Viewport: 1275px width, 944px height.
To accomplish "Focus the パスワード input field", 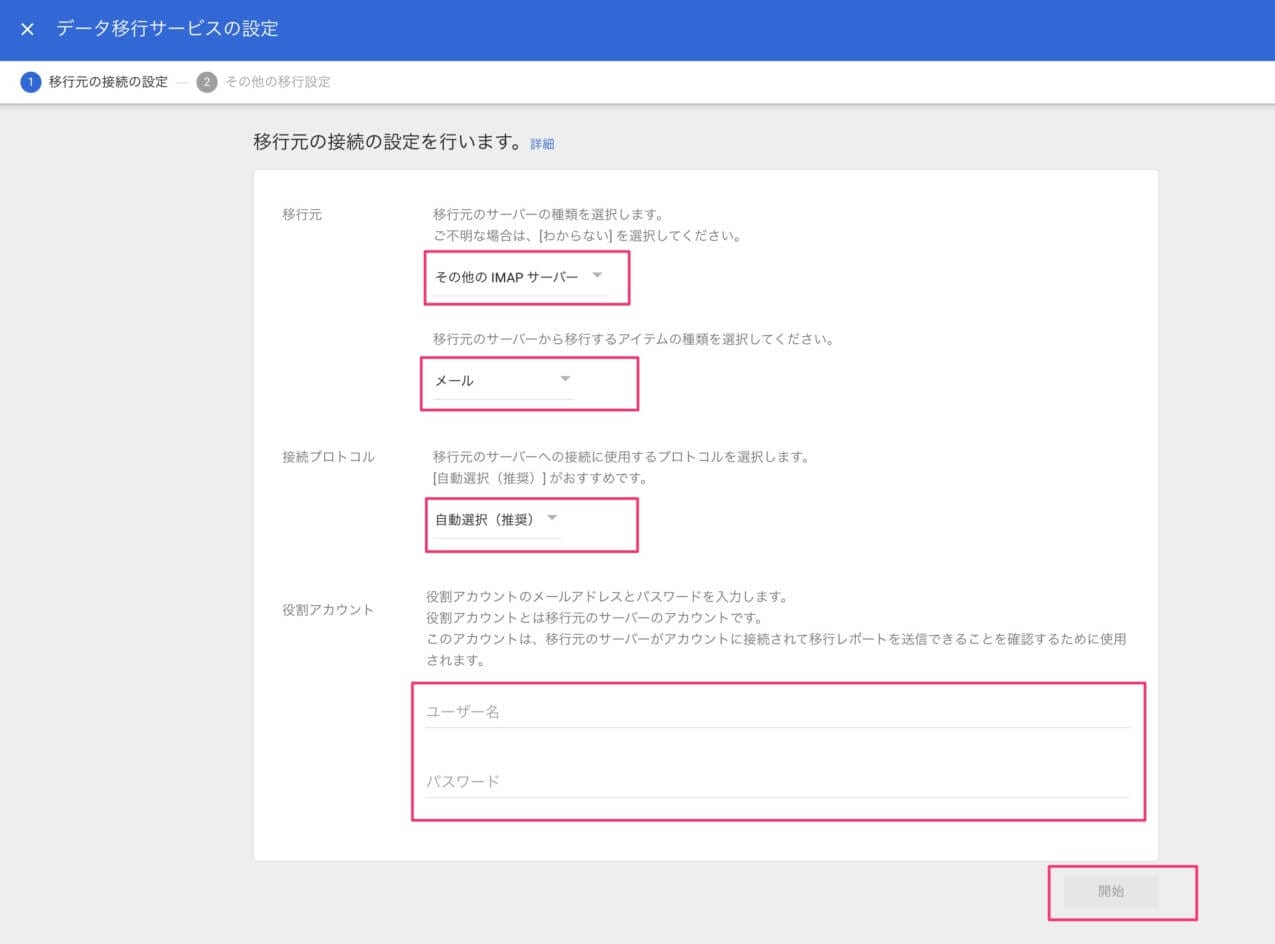I will pos(777,781).
